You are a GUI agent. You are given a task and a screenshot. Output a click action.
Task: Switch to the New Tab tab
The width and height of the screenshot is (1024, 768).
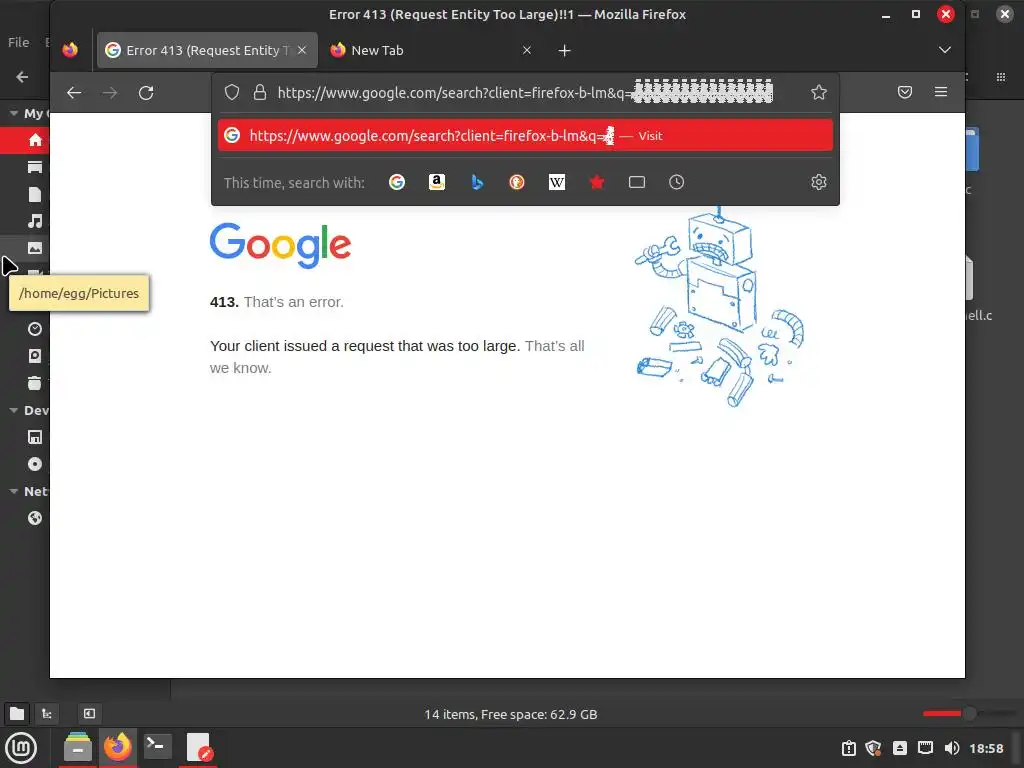point(431,50)
